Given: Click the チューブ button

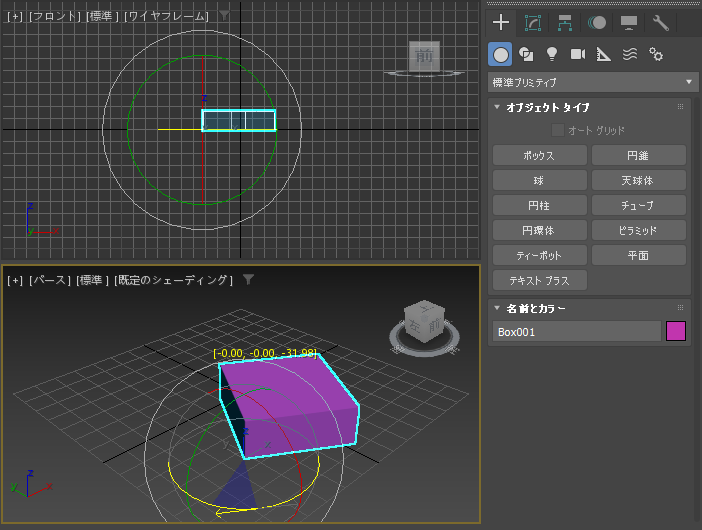Looking at the screenshot, I should pos(639,205).
